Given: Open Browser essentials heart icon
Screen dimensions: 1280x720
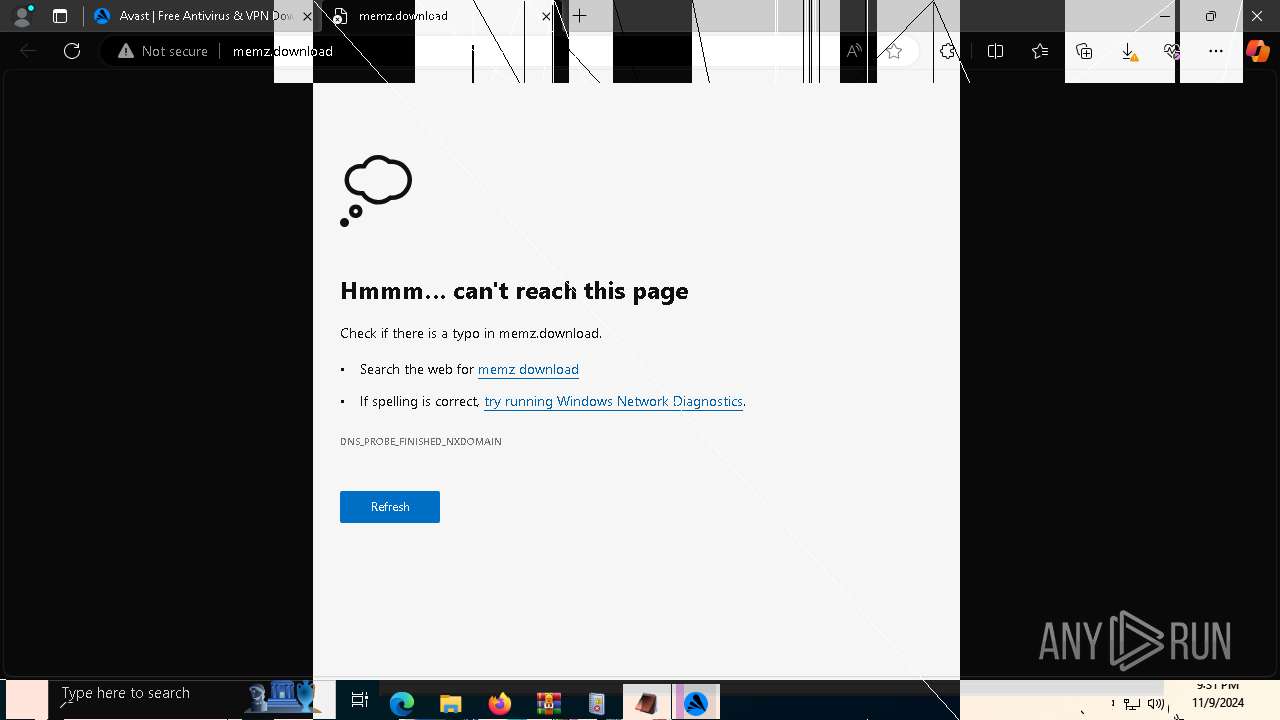Looking at the screenshot, I should click(1172, 51).
